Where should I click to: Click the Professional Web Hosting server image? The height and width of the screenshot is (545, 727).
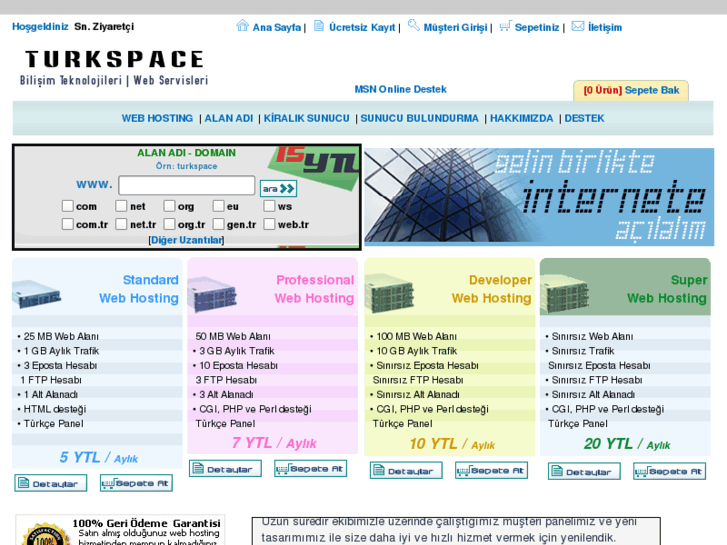click(212, 294)
